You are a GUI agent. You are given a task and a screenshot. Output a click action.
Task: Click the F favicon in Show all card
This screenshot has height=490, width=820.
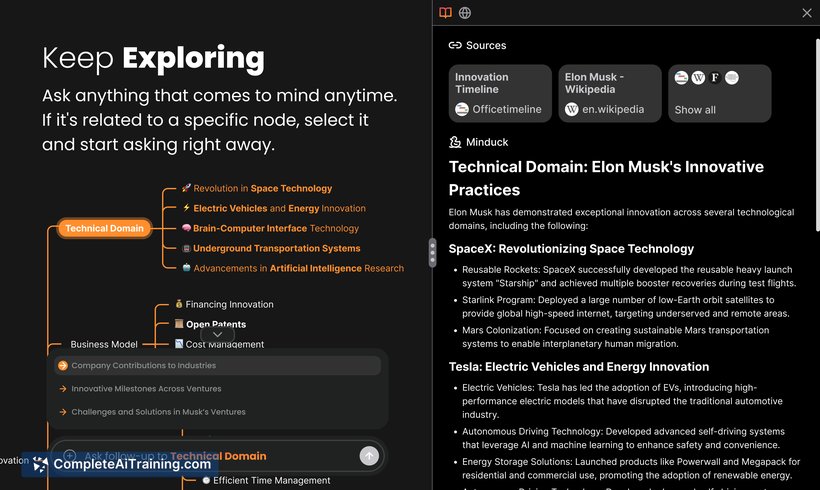click(715, 78)
